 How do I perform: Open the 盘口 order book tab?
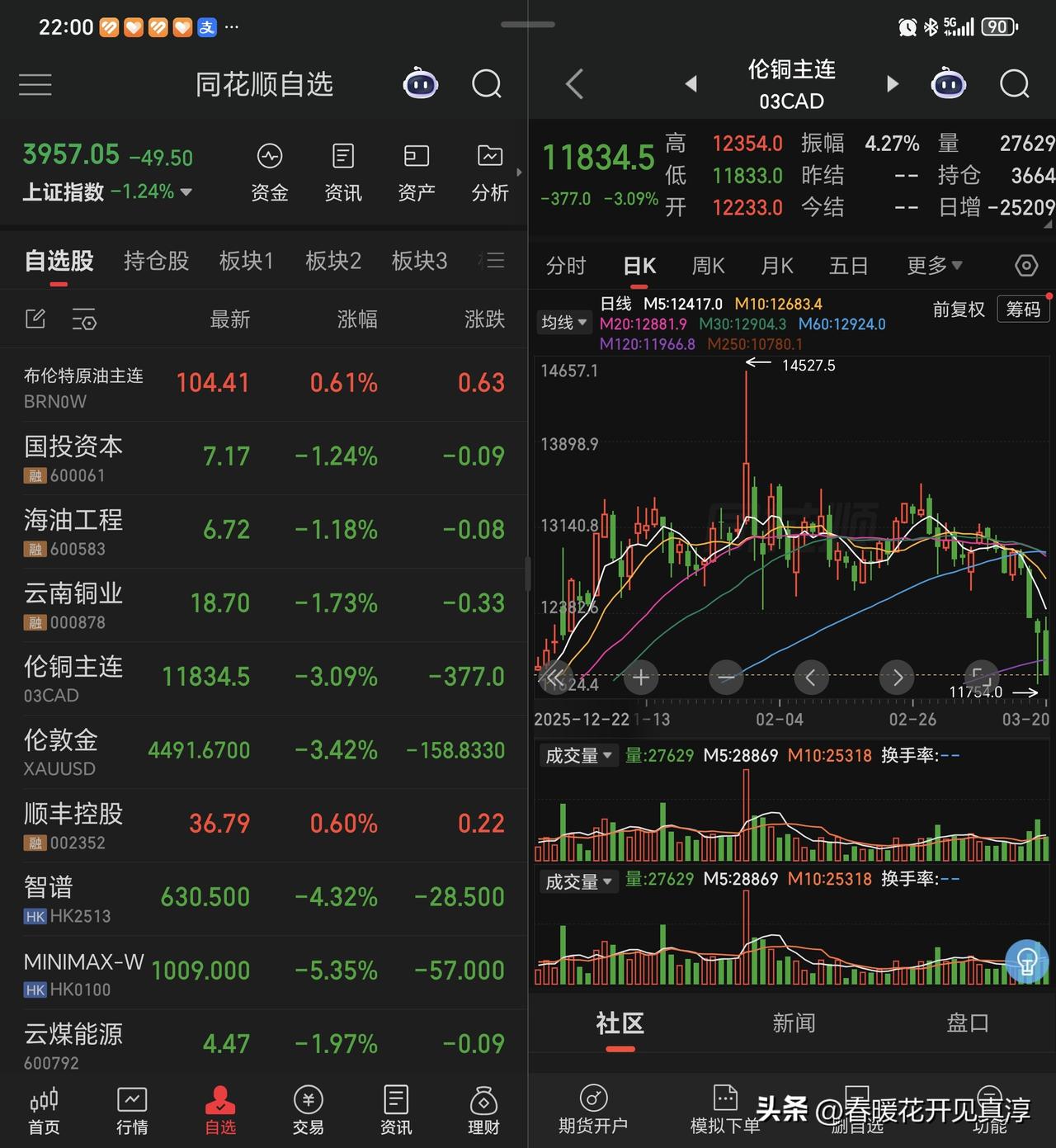click(x=968, y=1023)
